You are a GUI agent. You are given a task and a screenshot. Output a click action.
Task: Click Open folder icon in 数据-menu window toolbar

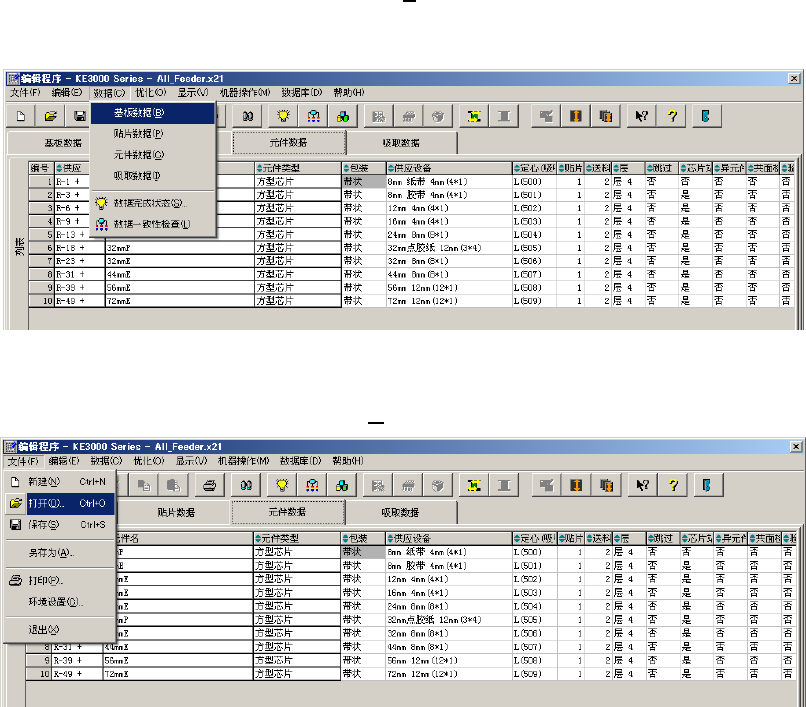[x=50, y=116]
